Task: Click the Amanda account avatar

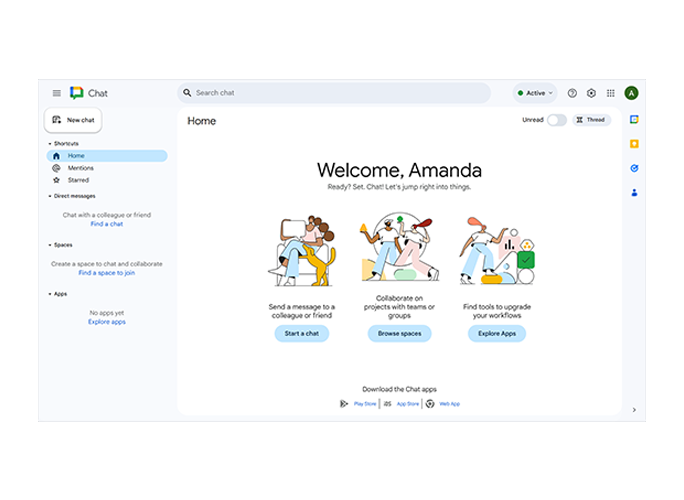Action: (x=631, y=93)
